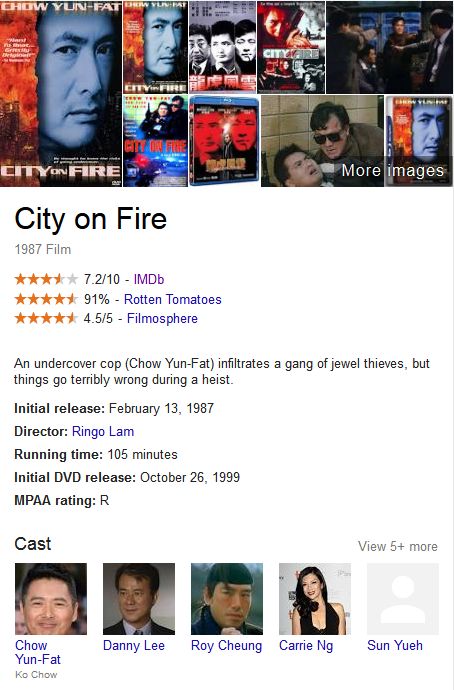Click Chow Yun-Fat's cast photo
The width and height of the screenshot is (454, 690).
(51, 599)
